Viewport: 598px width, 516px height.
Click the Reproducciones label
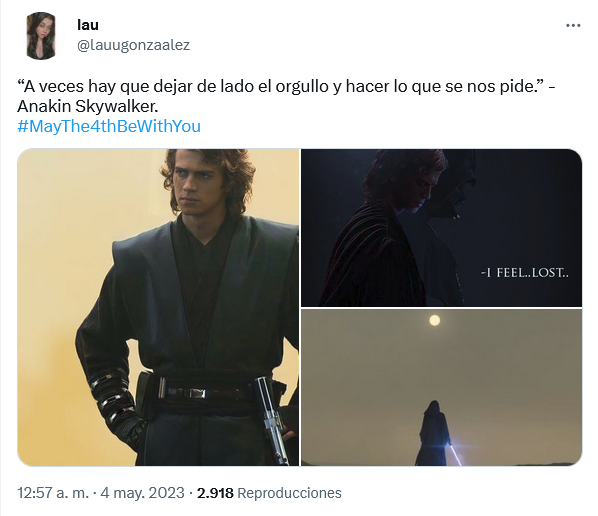click(x=289, y=493)
